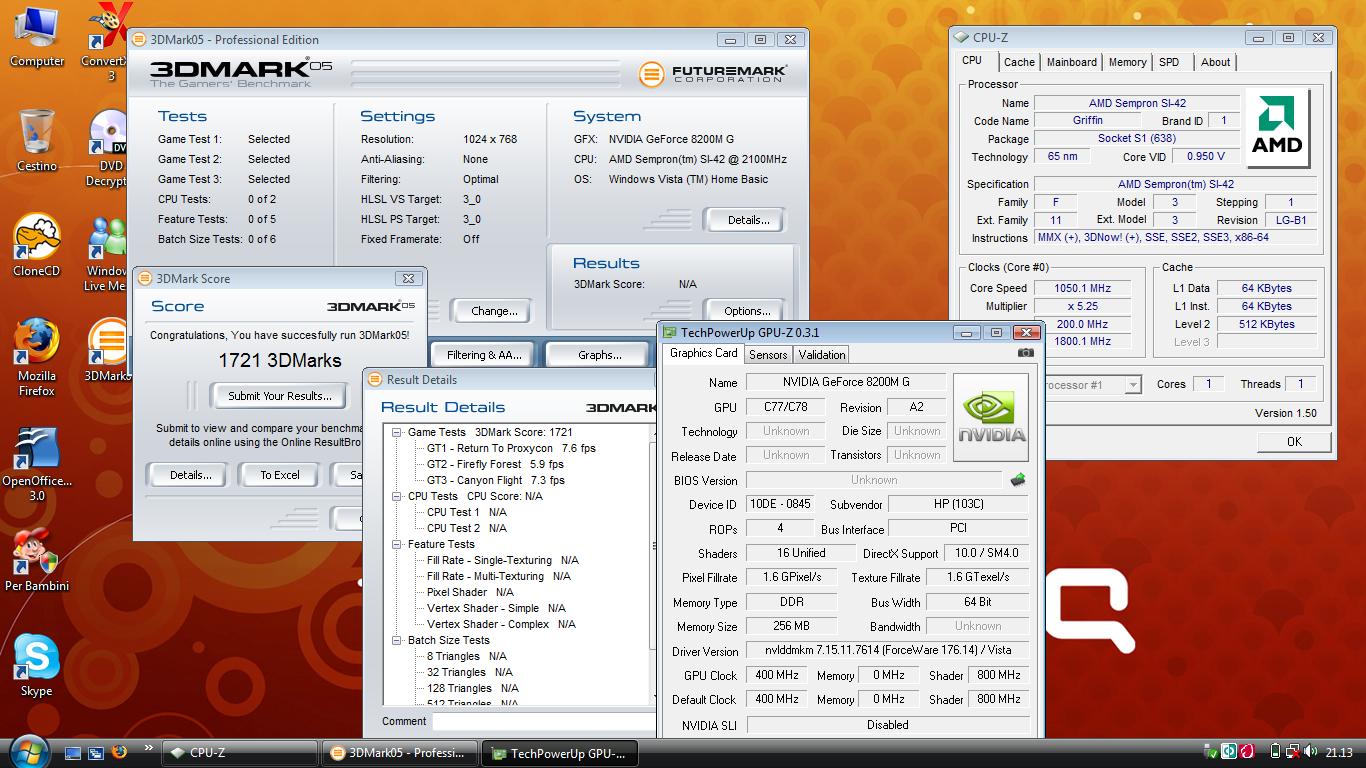Switch to the Cache tab in CPU-Z
Screen dimensions: 1366x768
click(x=1019, y=62)
